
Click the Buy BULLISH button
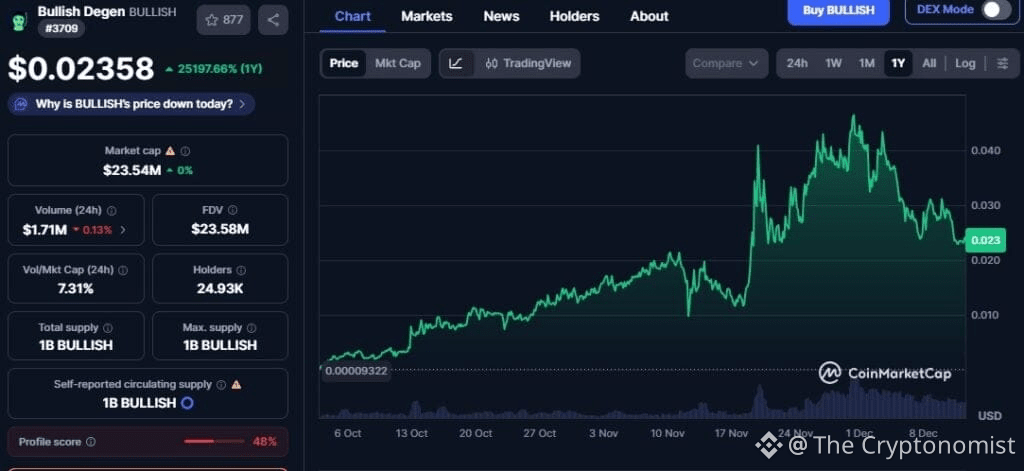tap(839, 11)
